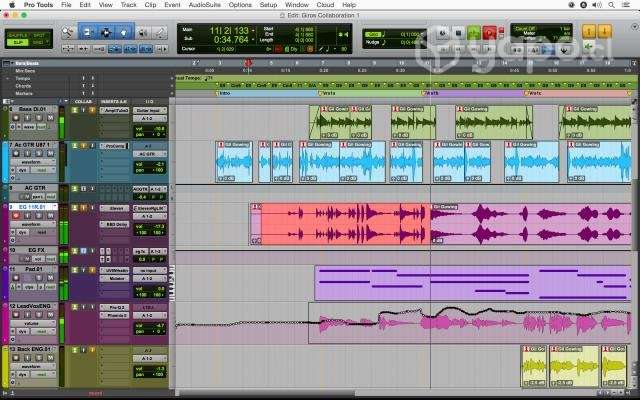The height and width of the screenshot is (400, 640).
Task: Open the Pro Comp insert on Ac GTR
Action: pos(115,146)
